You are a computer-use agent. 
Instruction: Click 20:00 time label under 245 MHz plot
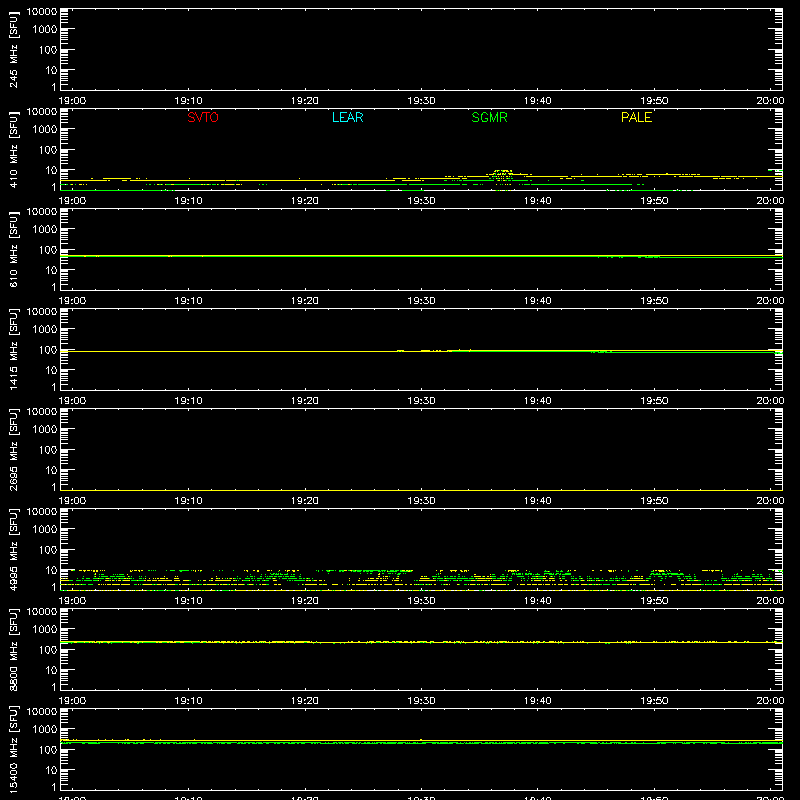click(770, 101)
